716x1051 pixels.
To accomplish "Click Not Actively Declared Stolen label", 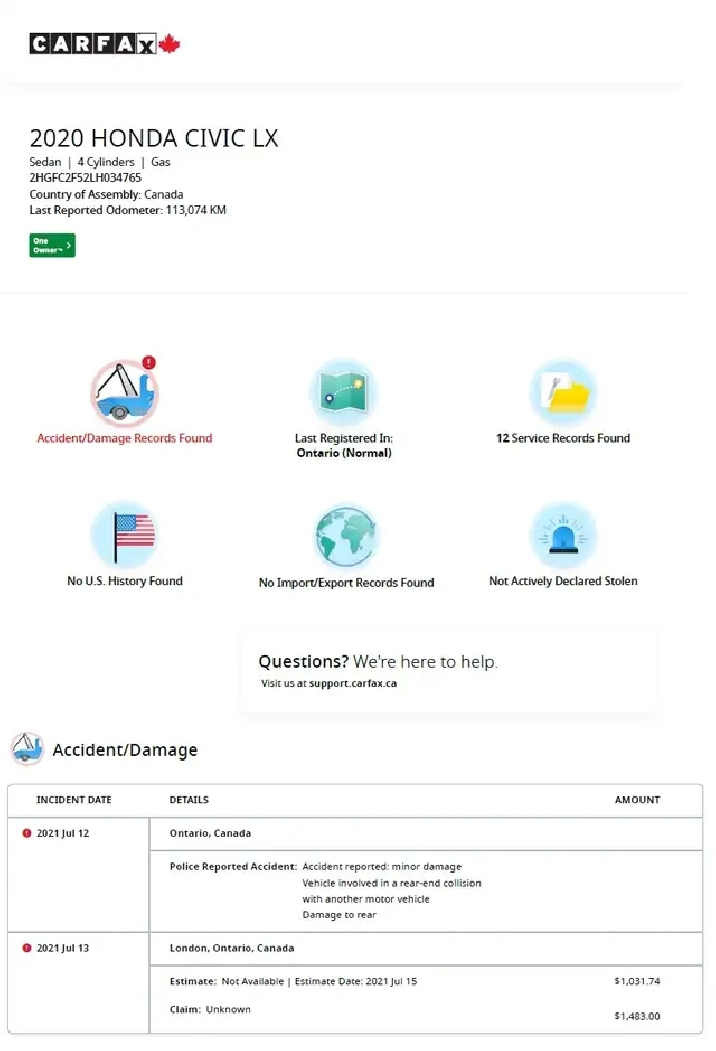I will (563, 581).
